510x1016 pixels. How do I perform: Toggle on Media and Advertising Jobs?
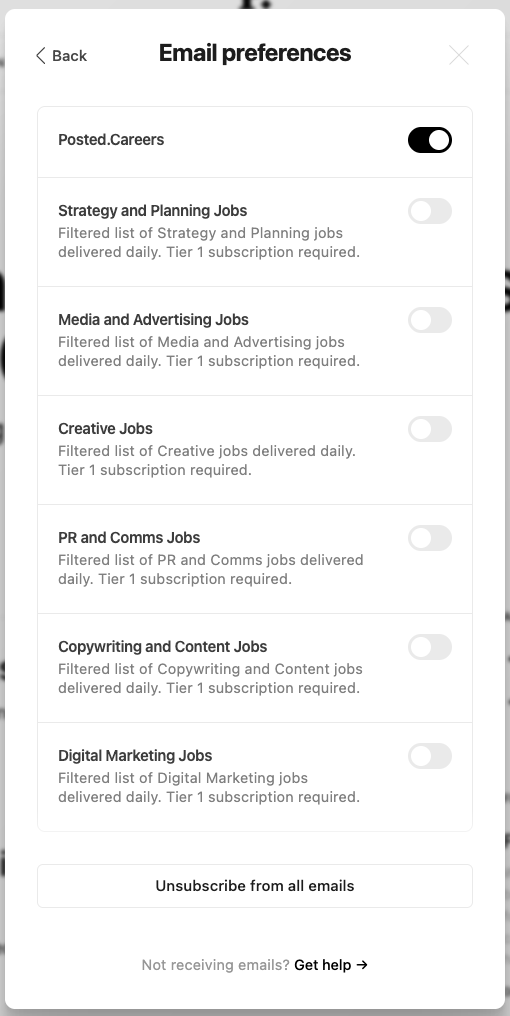click(430, 320)
